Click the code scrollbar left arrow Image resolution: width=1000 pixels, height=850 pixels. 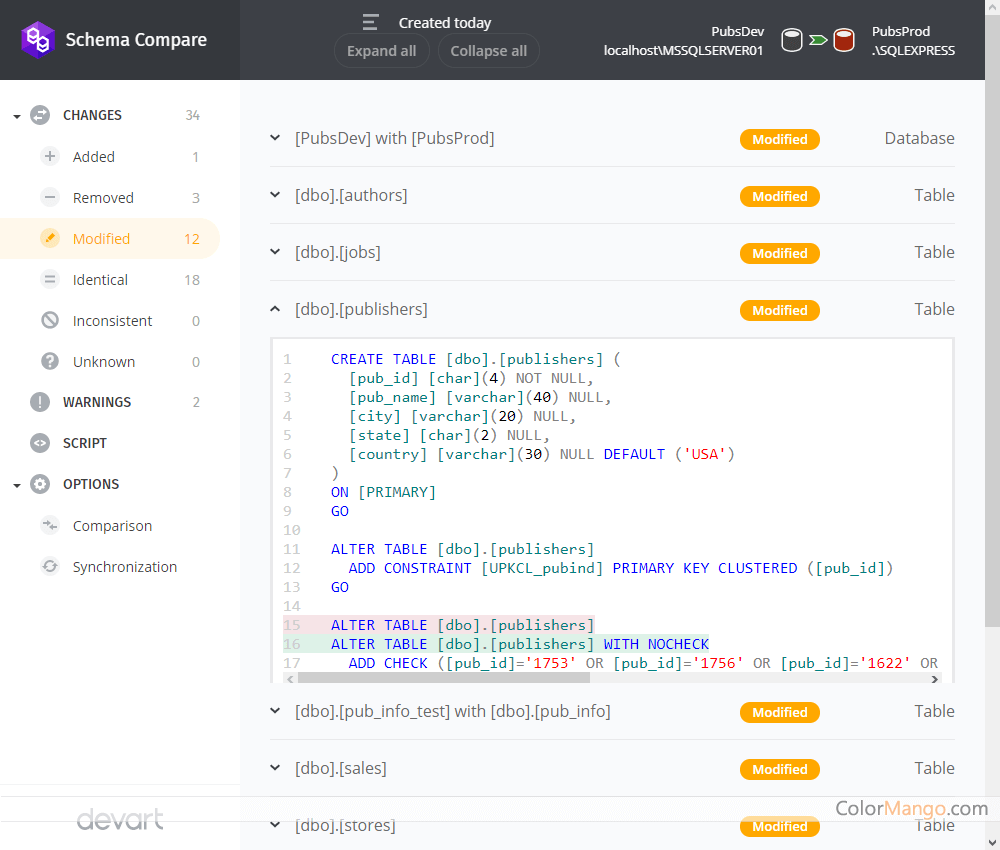tap(290, 679)
